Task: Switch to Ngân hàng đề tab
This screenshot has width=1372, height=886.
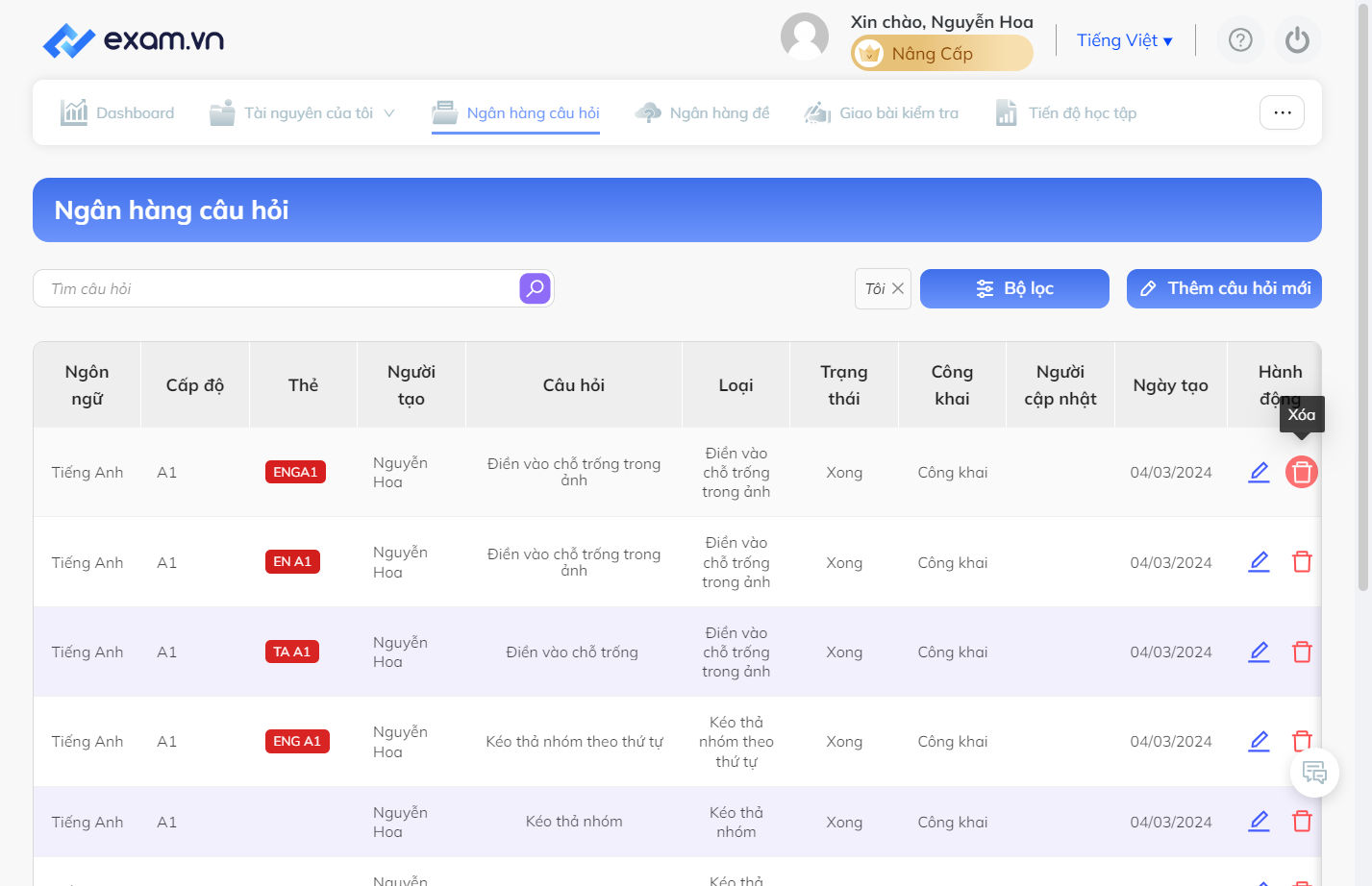Action: pos(702,113)
